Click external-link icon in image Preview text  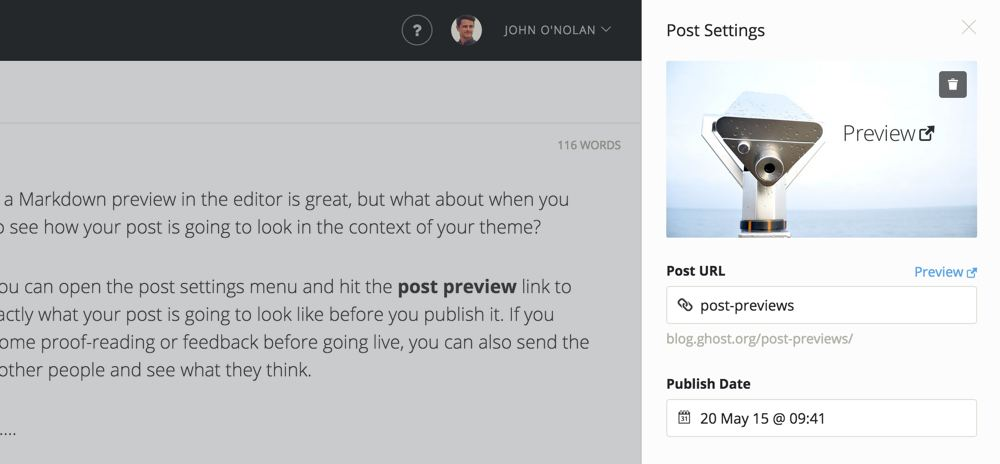pyautogui.click(x=927, y=133)
